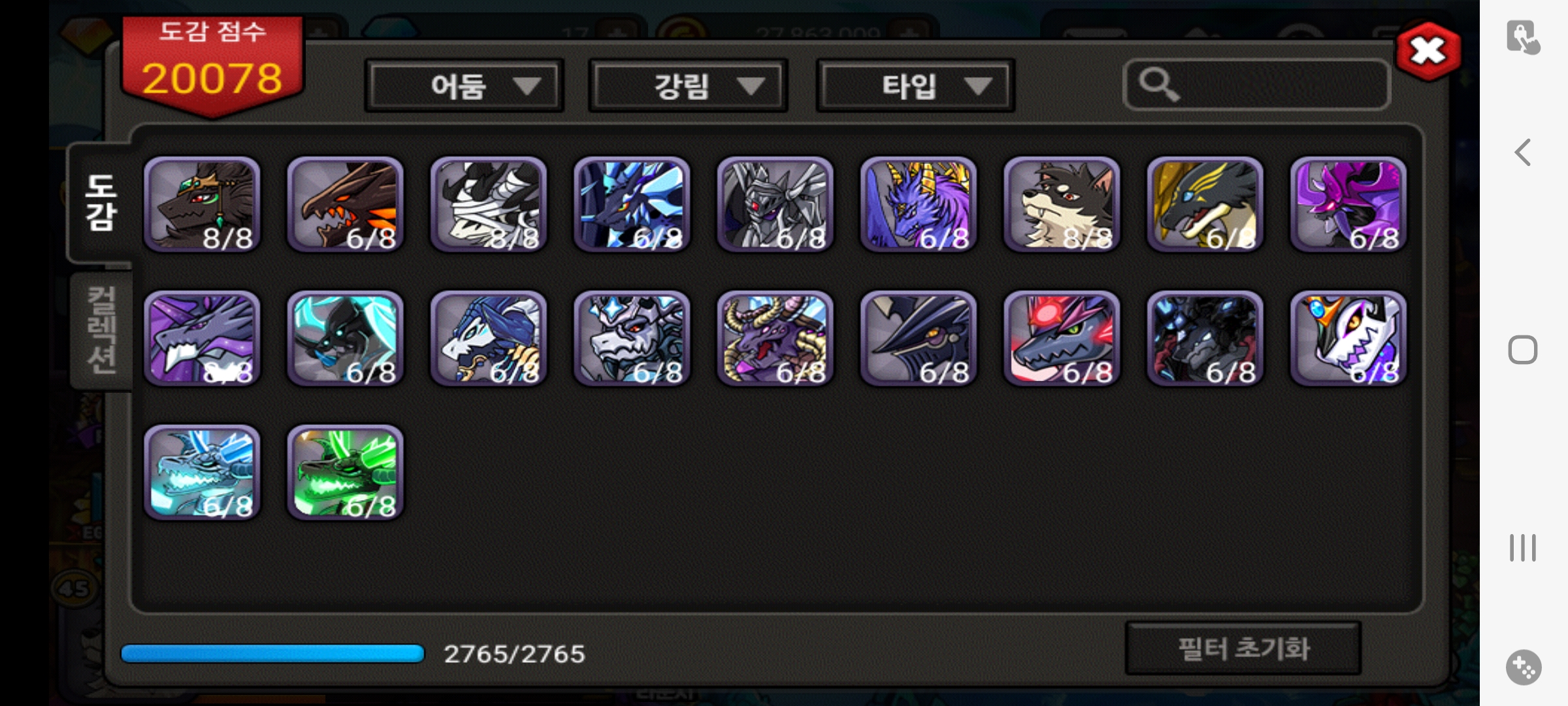The width and height of the screenshot is (1568, 706).
Task: Expand the 타입 type dropdown
Action: tap(915, 86)
